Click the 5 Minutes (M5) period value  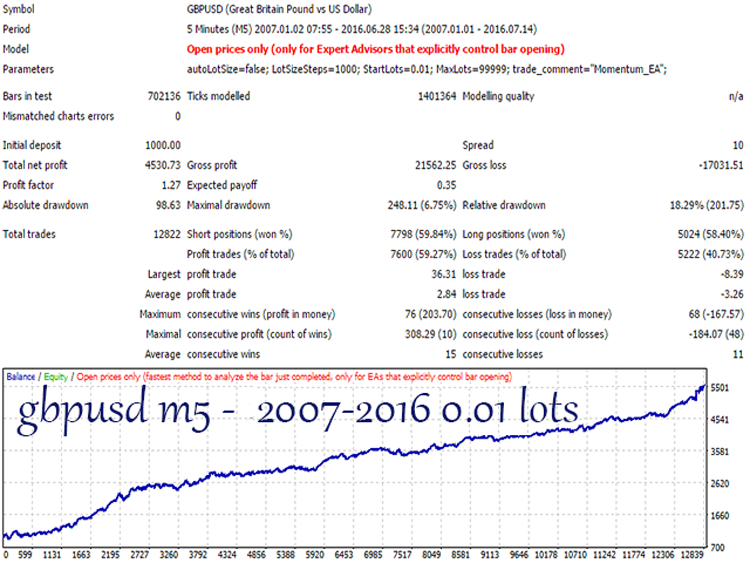(x=362, y=29)
